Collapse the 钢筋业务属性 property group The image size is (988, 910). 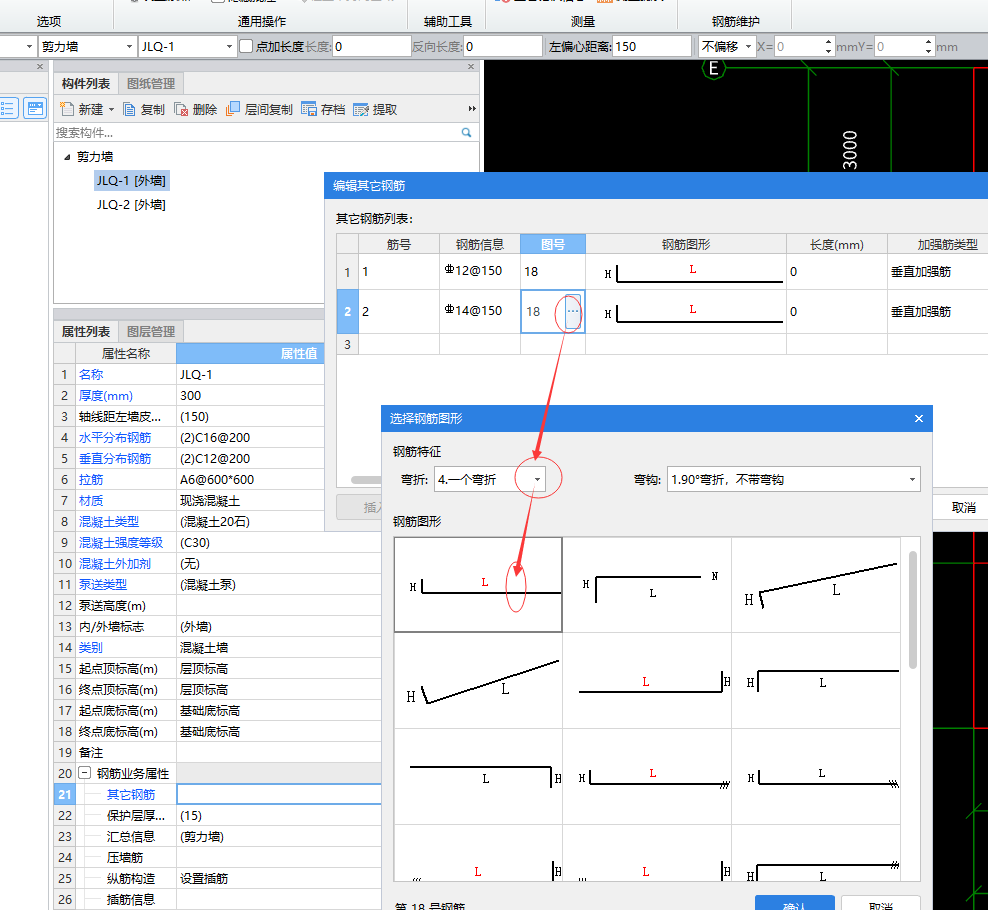click(85, 773)
